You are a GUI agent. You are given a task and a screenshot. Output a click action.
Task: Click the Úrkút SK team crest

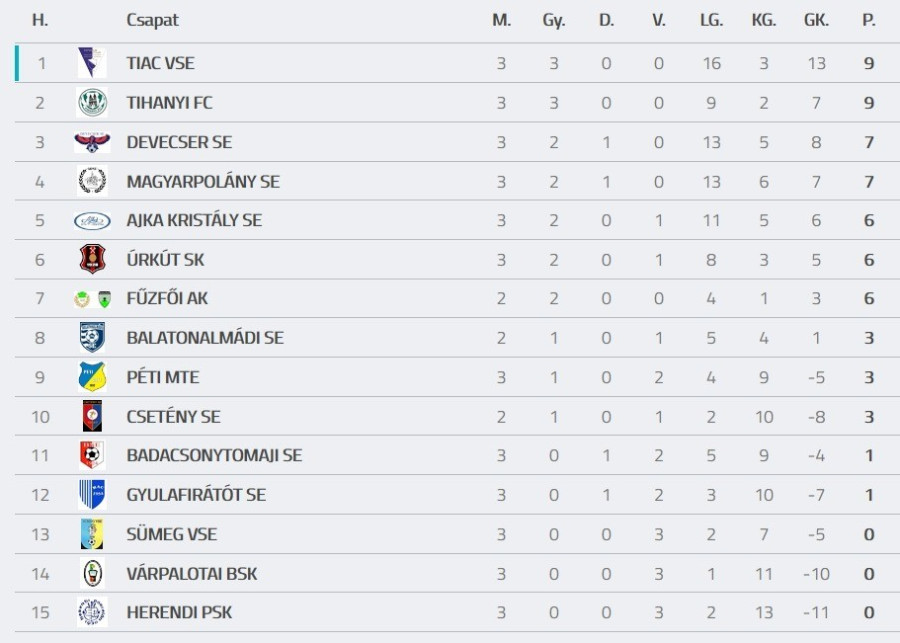[x=92, y=260]
